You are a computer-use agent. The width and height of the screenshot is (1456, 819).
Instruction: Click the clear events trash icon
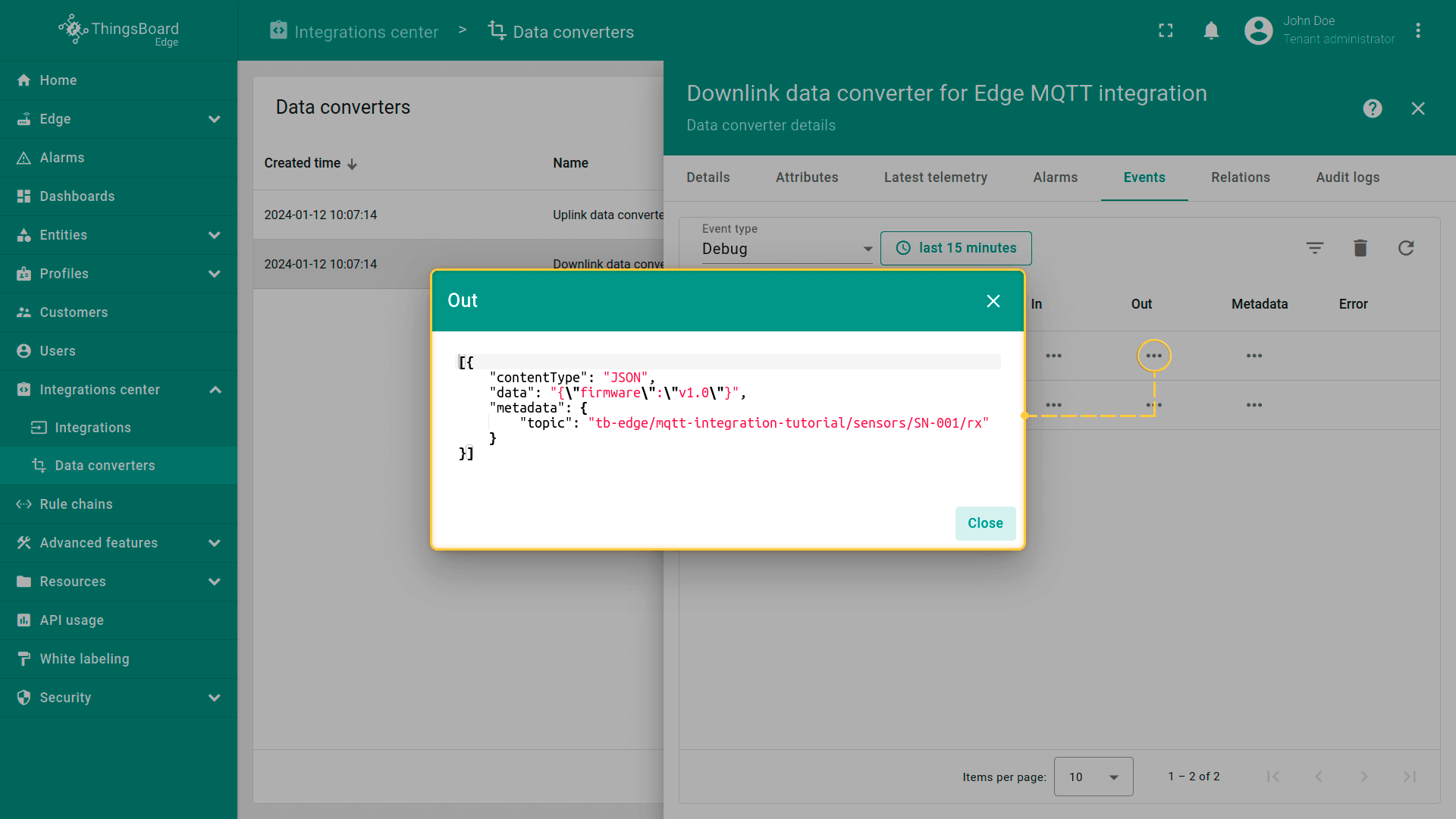click(x=1360, y=248)
